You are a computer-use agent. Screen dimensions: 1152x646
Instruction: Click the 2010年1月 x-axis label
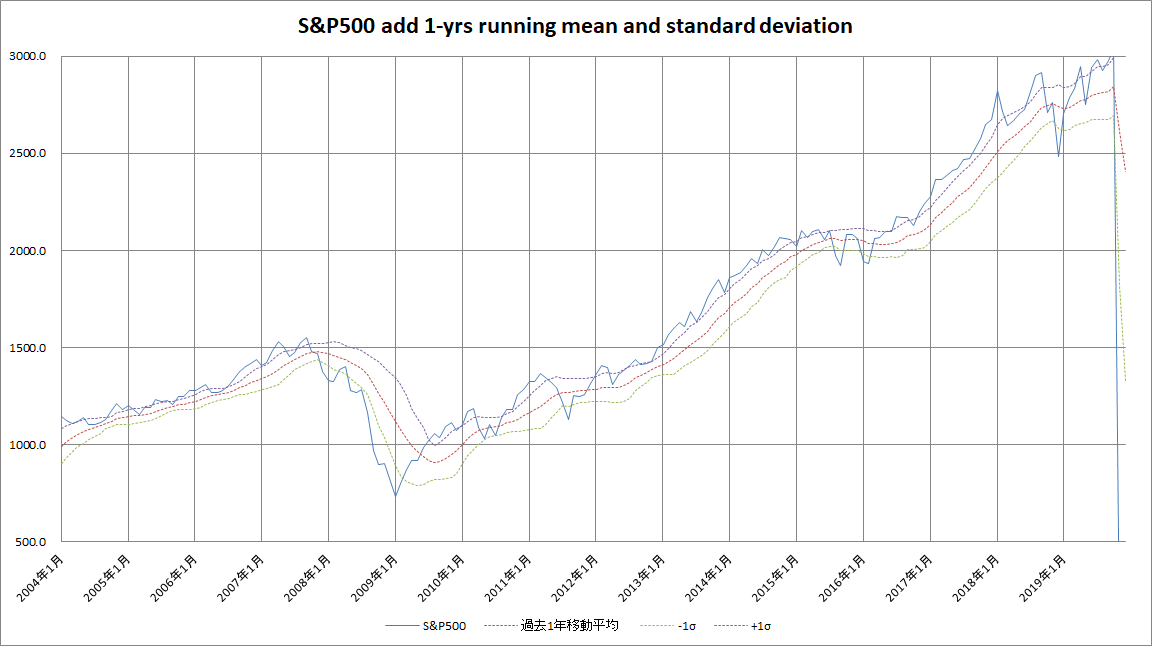442,578
